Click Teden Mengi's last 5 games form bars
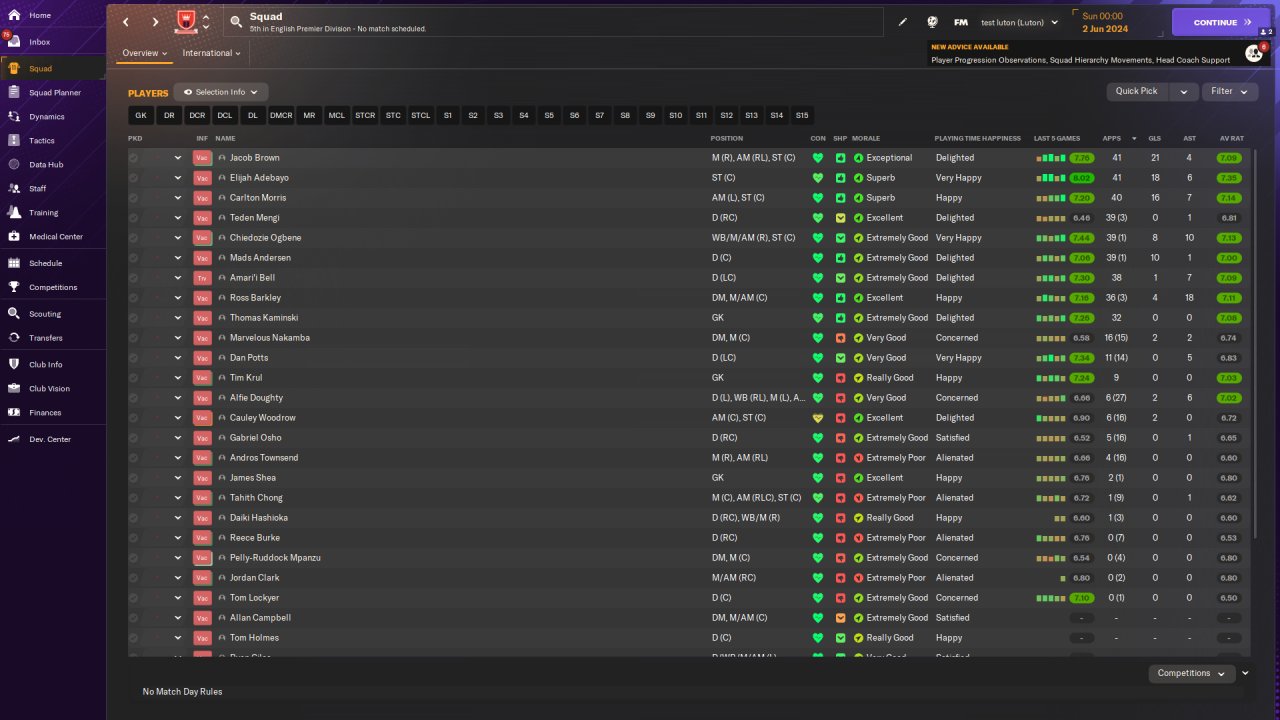 [x=1051, y=218]
